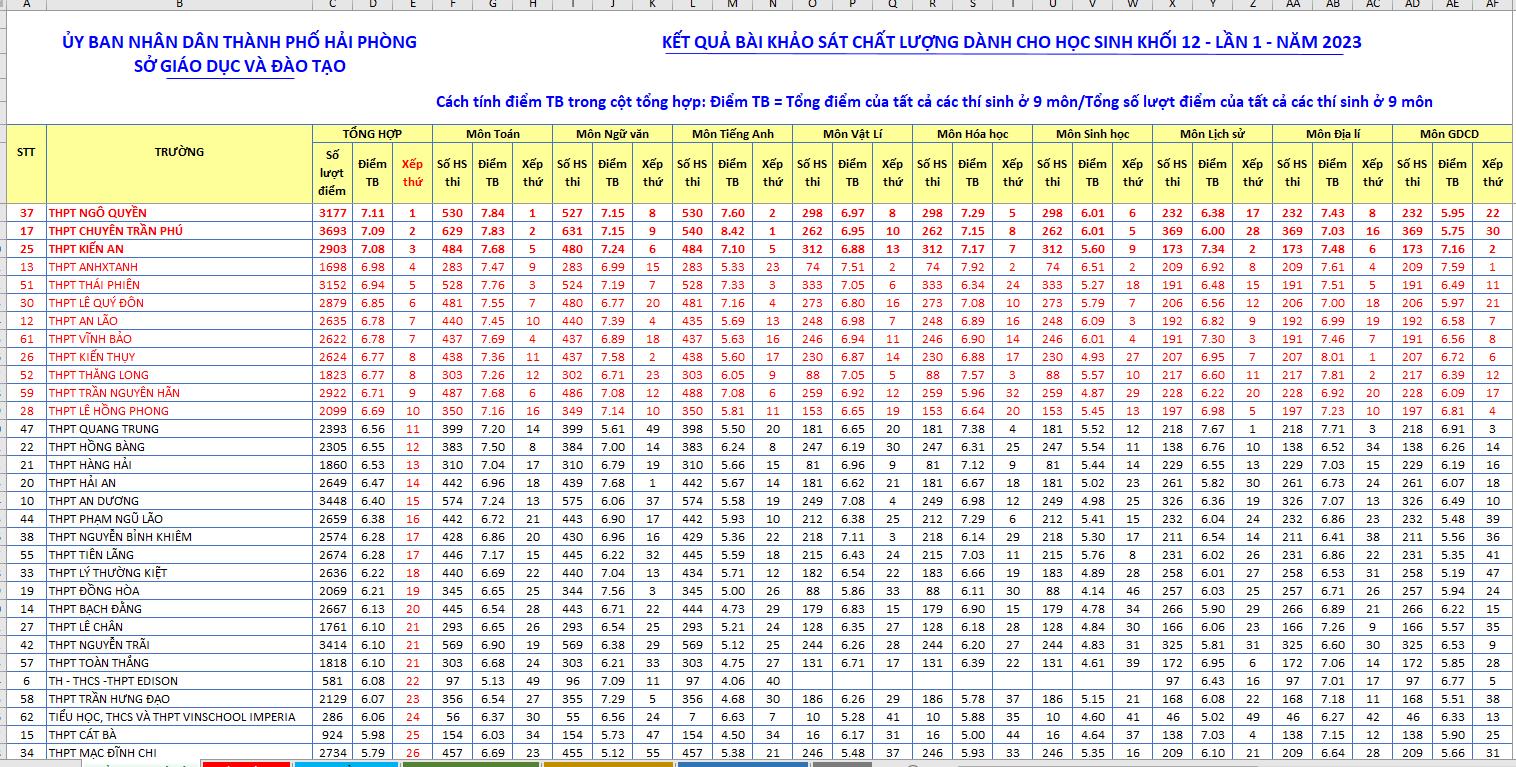This screenshot has height=767, width=1516.
Task: Click the THPT MẠC ĐĨNH CHI cell
Action: [x=104, y=753]
